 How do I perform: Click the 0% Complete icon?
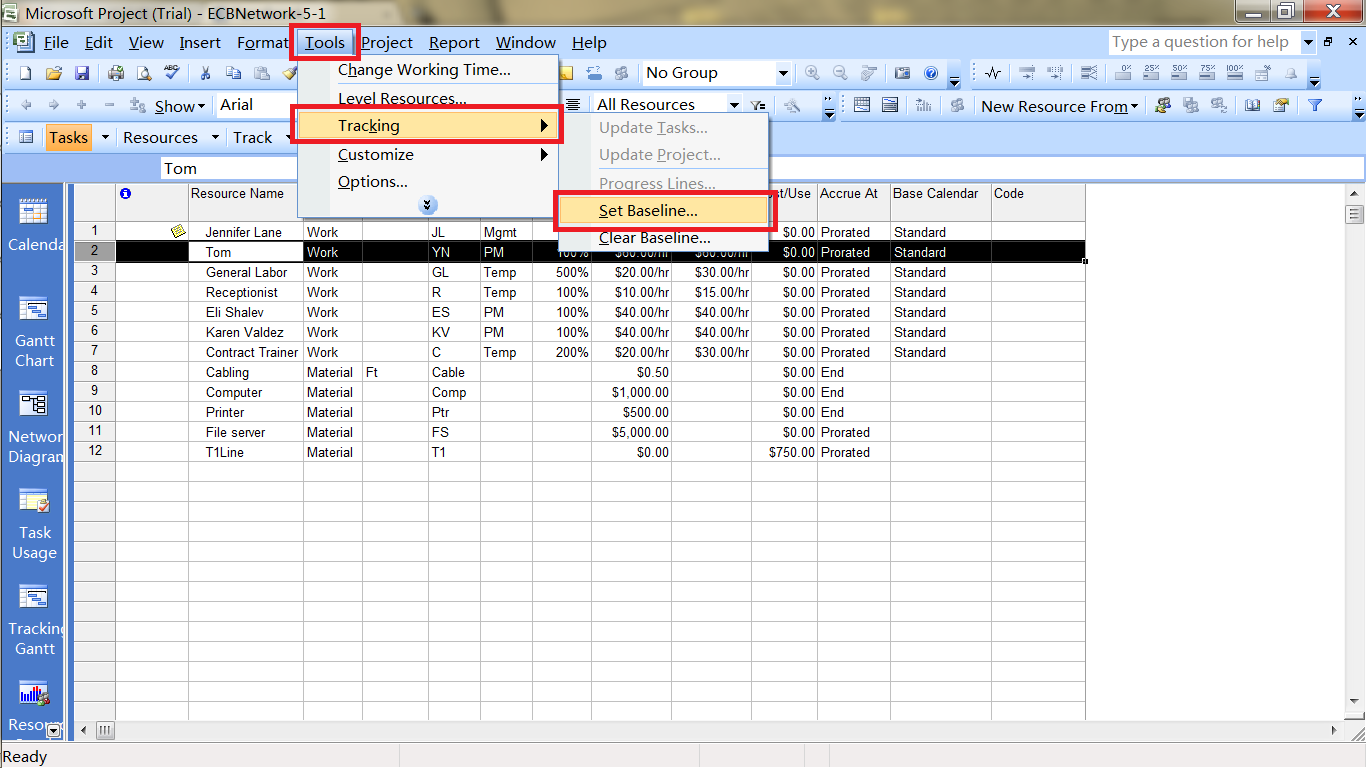[x=1123, y=73]
